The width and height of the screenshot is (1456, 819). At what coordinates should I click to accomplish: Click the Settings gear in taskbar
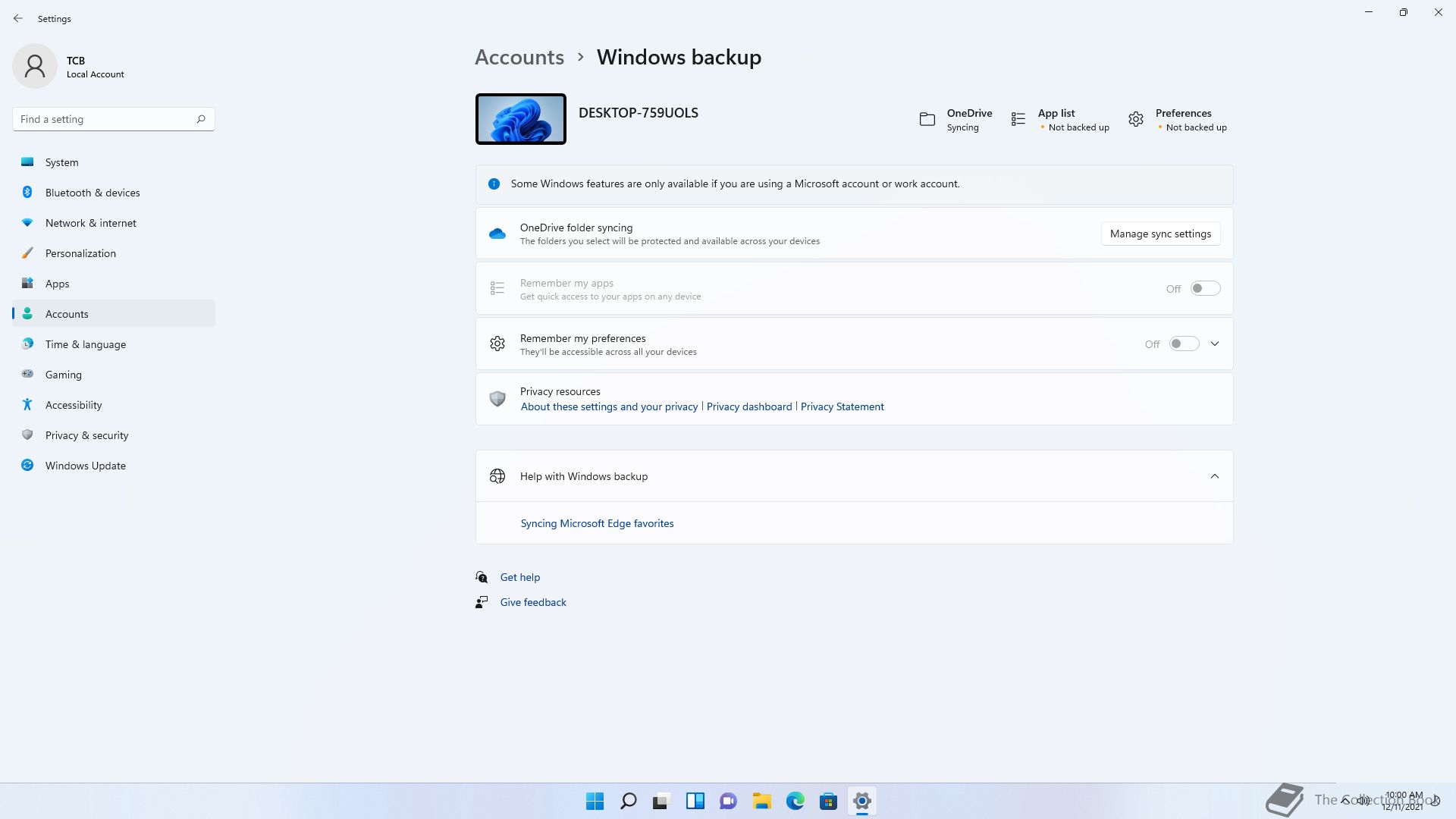coord(862,801)
